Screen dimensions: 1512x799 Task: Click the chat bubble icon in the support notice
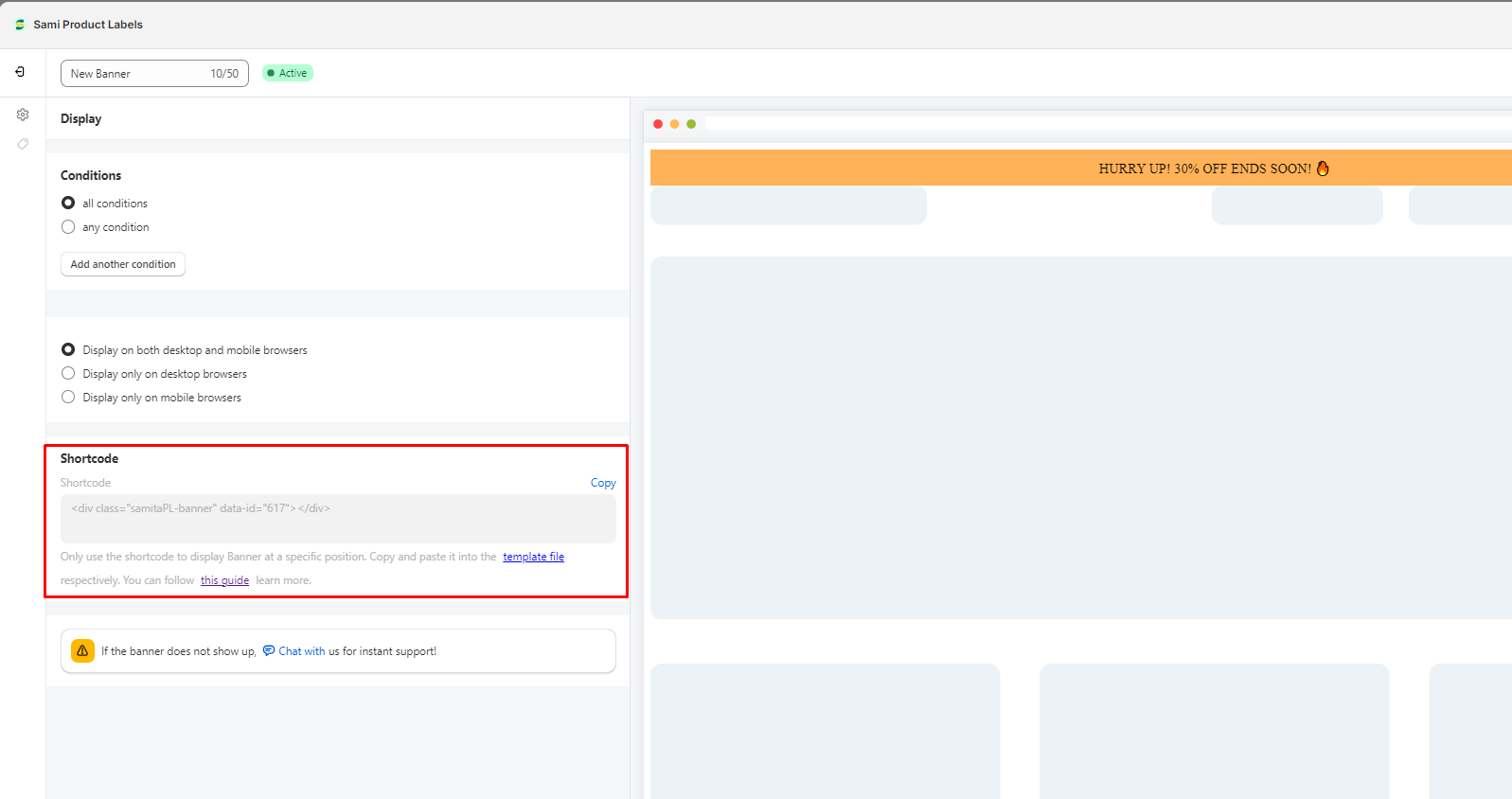tap(269, 651)
